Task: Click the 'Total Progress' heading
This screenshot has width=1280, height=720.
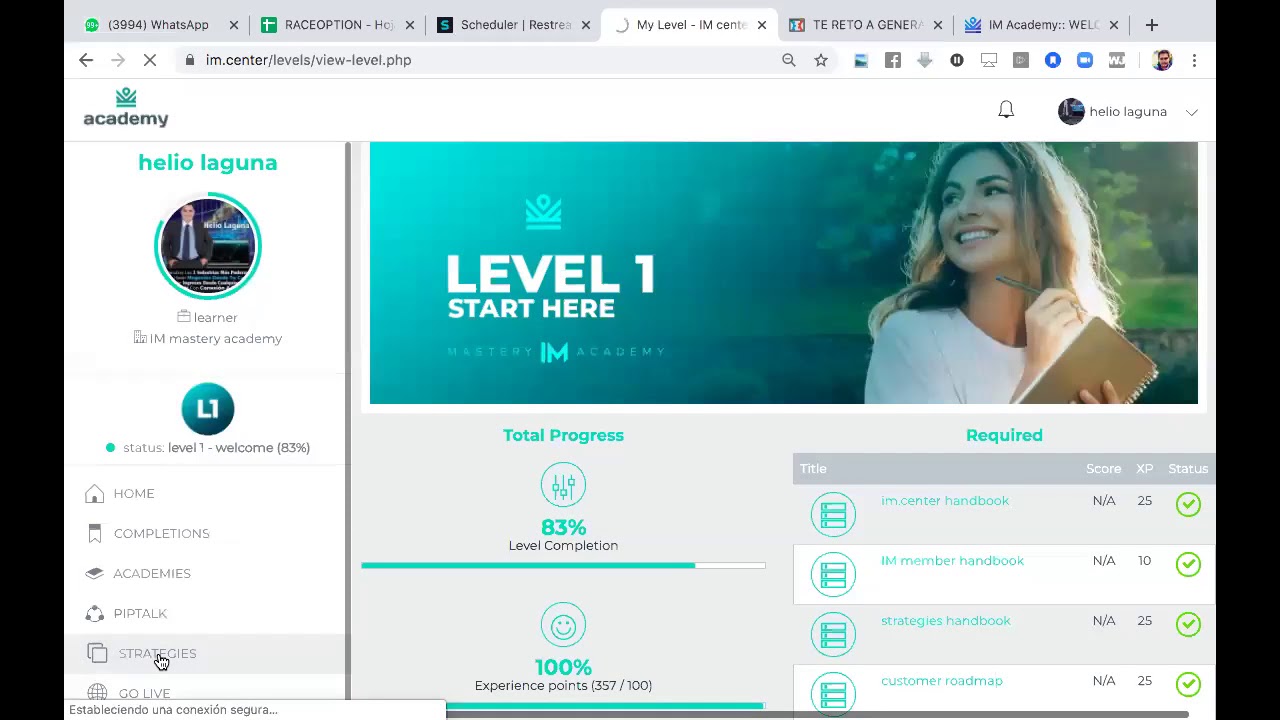Action: [563, 435]
